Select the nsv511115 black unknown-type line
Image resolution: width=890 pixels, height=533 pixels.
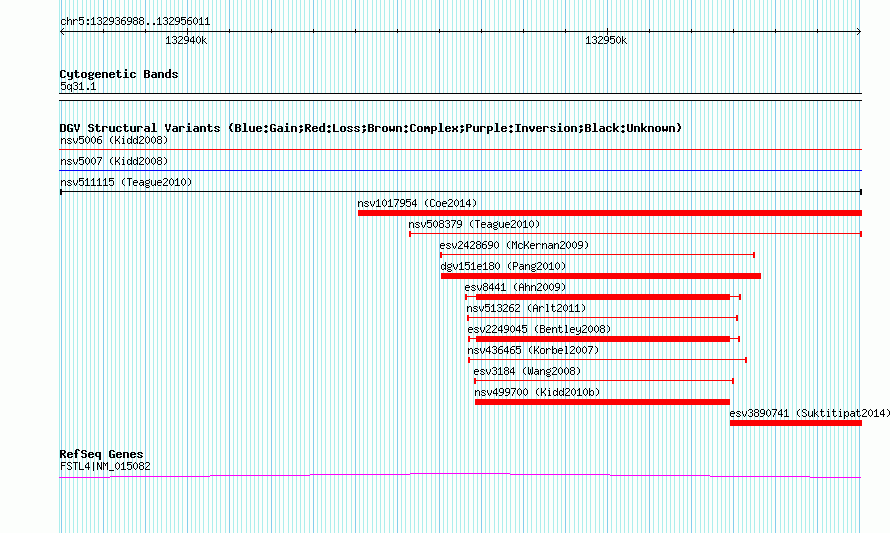[460, 192]
